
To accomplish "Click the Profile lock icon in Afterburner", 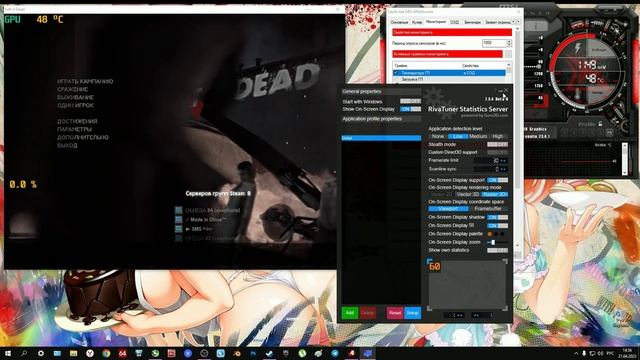I will [x=600, y=124].
